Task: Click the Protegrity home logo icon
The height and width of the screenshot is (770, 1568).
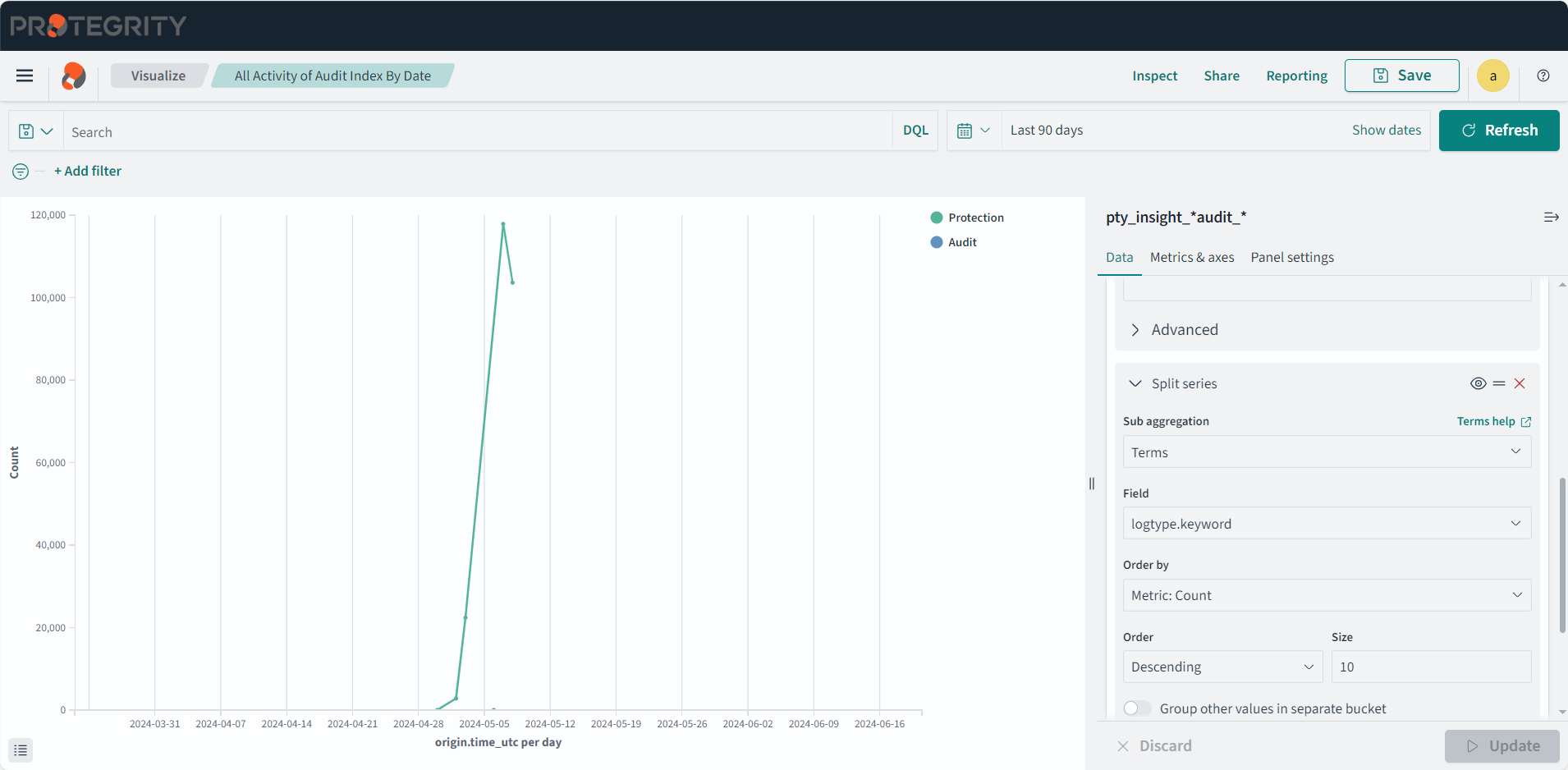Action: (74, 76)
